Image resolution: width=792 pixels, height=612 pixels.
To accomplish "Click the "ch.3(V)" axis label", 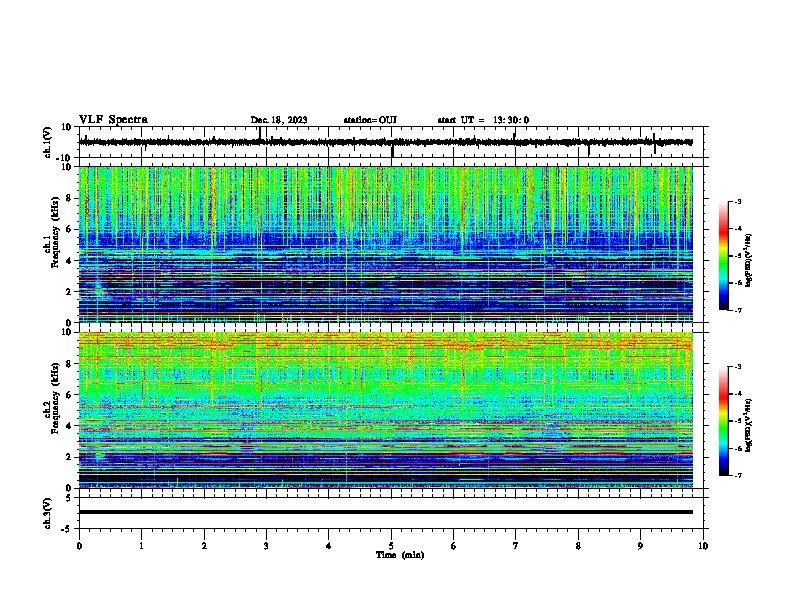I will point(48,513).
